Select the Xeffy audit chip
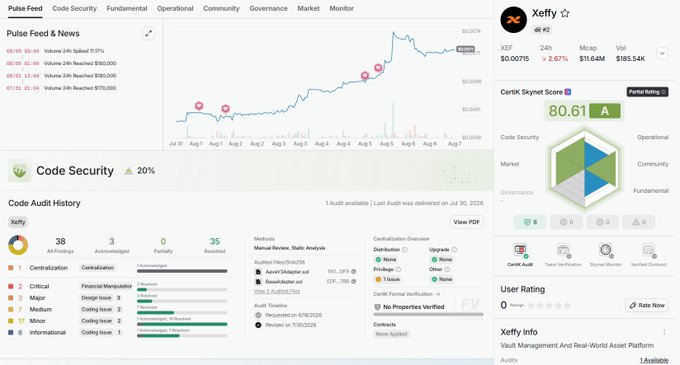Image resolution: width=680 pixels, height=365 pixels. 18,222
